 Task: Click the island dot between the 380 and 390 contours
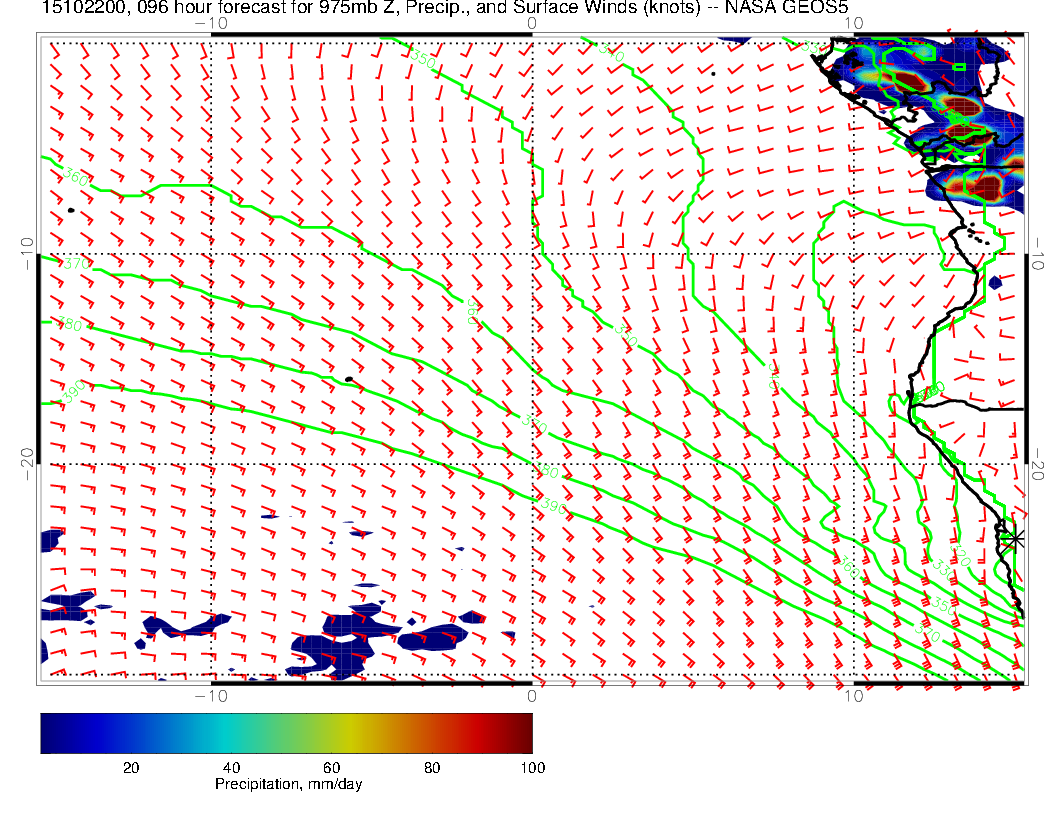pos(348,379)
